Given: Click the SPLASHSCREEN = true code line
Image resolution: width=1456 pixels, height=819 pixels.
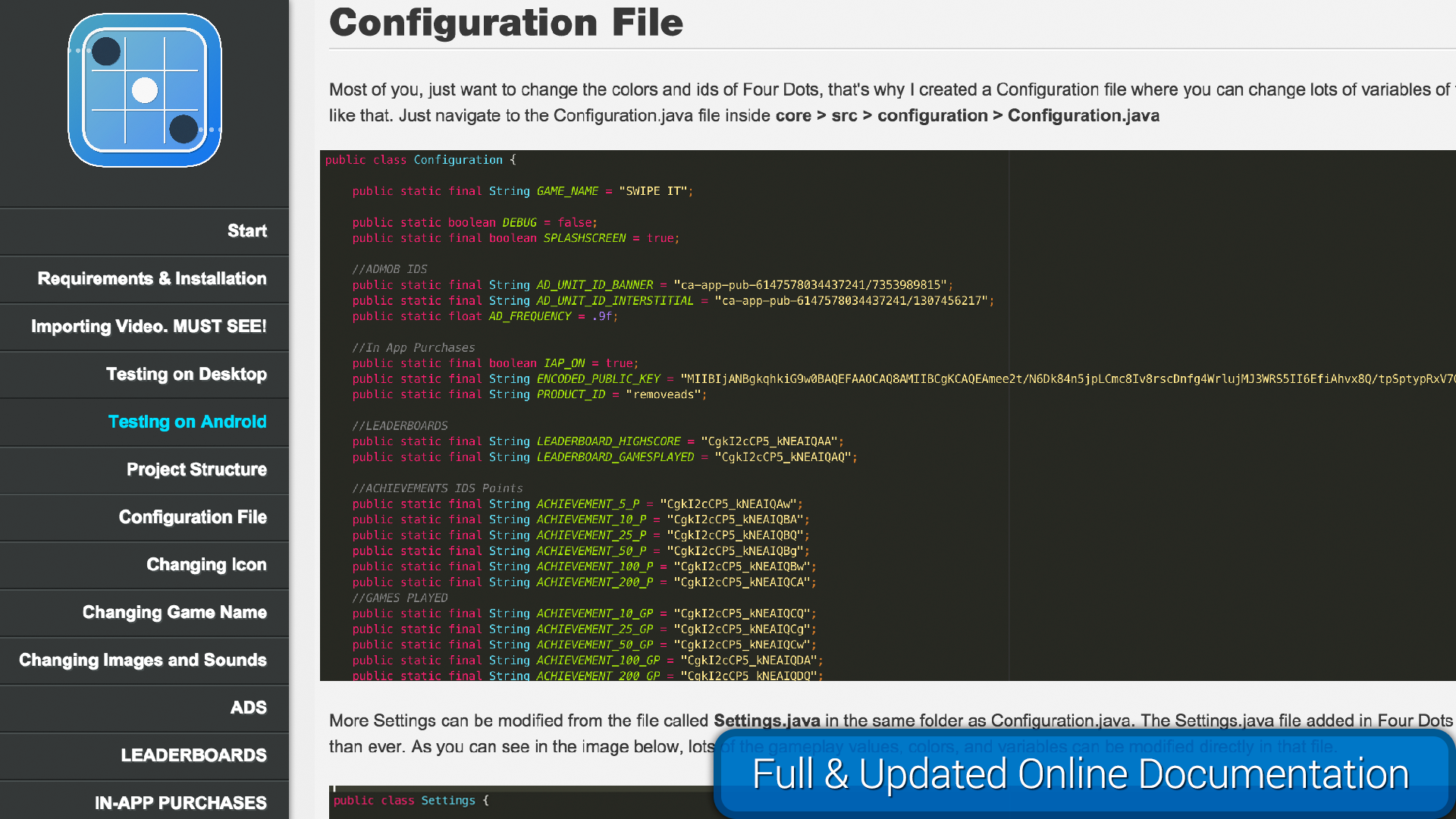Looking at the screenshot, I should (x=516, y=238).
